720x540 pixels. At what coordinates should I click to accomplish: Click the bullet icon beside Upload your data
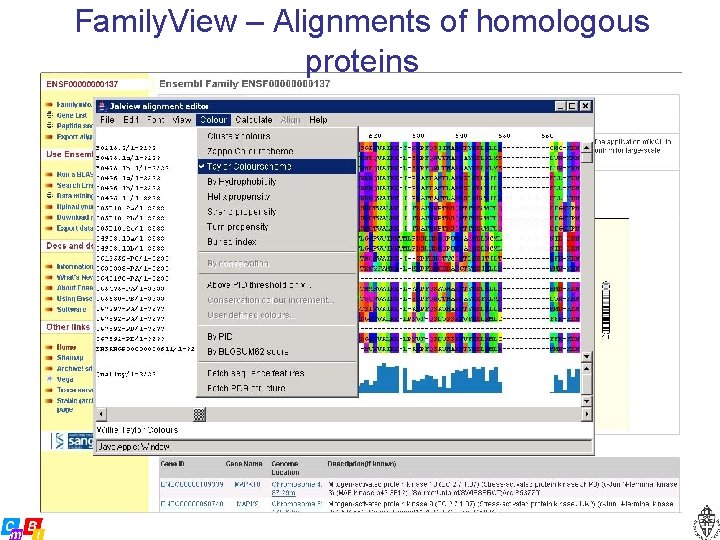pos(50,207)
